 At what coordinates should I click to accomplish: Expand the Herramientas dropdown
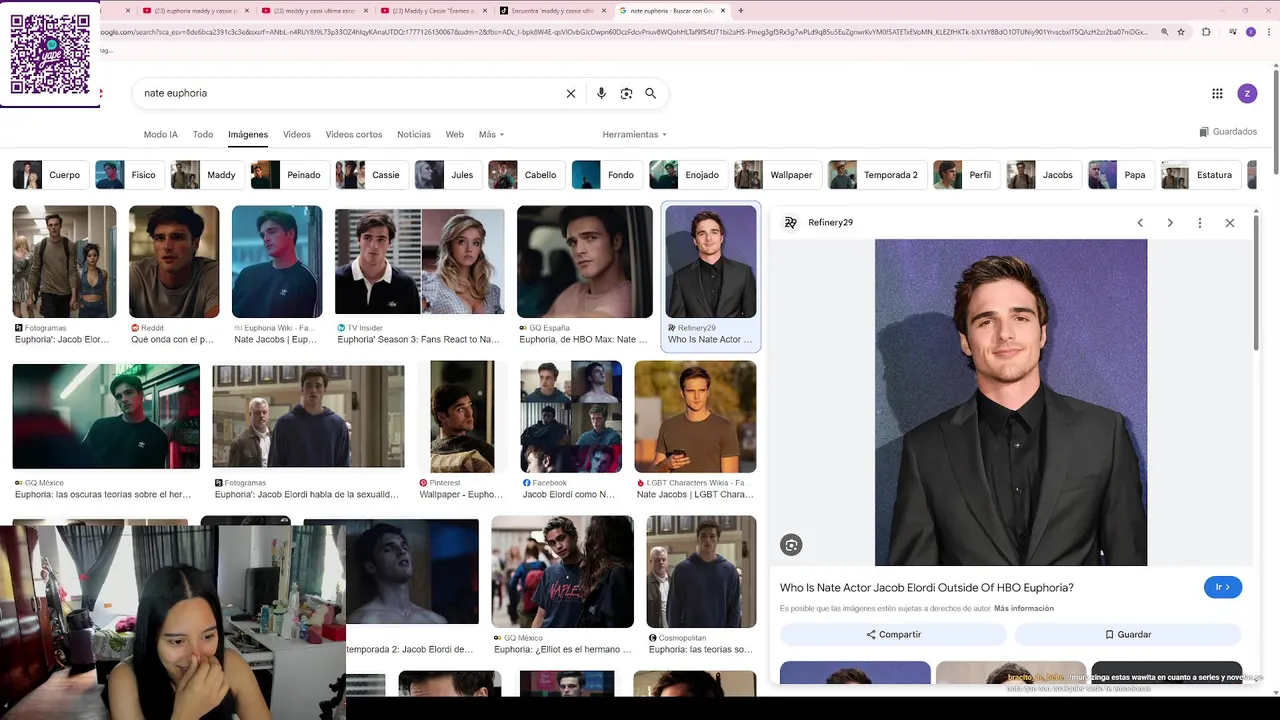[x=634, y=134]
